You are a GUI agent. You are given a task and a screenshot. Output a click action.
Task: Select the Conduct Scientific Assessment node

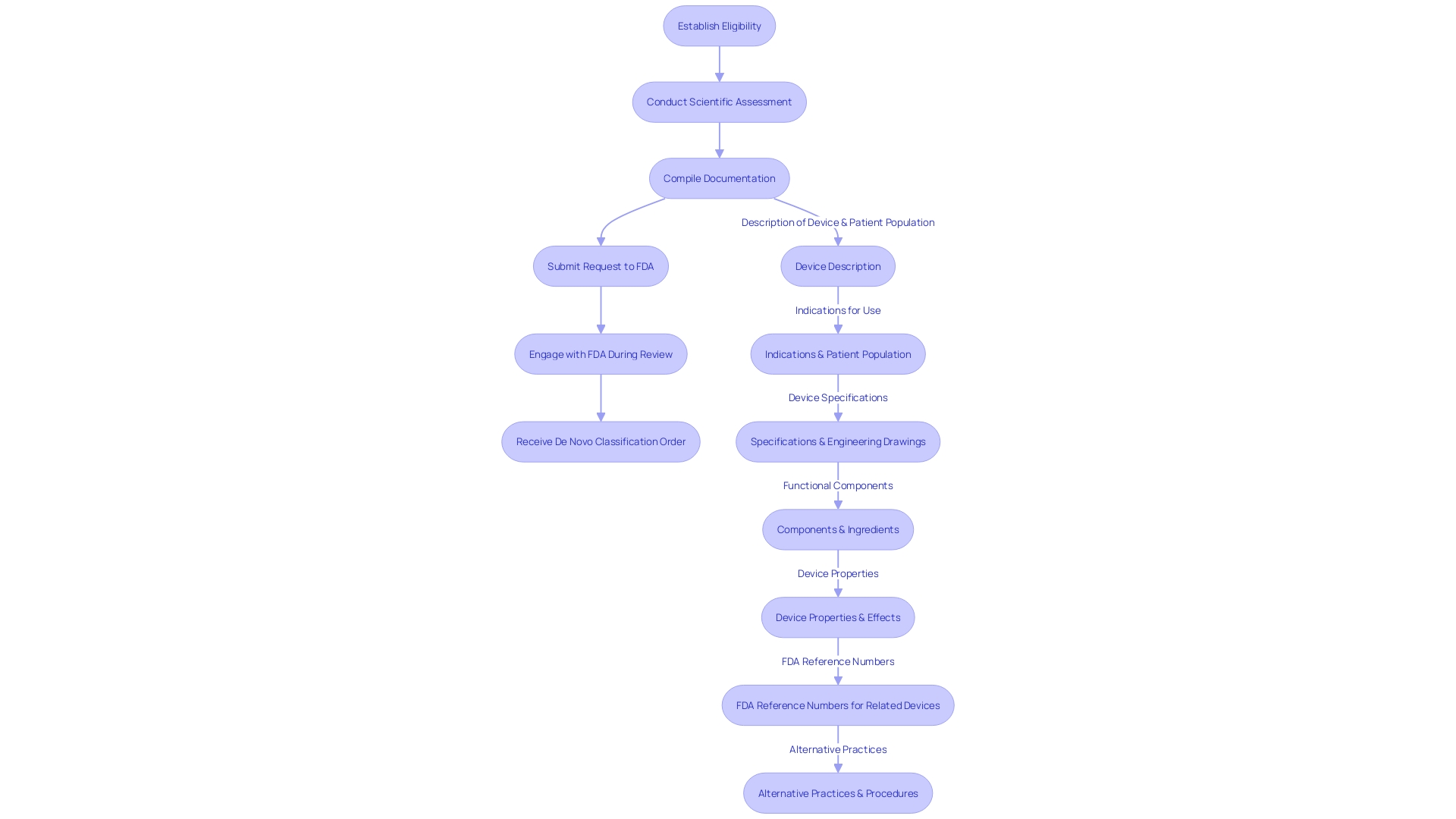coord(719,101)
